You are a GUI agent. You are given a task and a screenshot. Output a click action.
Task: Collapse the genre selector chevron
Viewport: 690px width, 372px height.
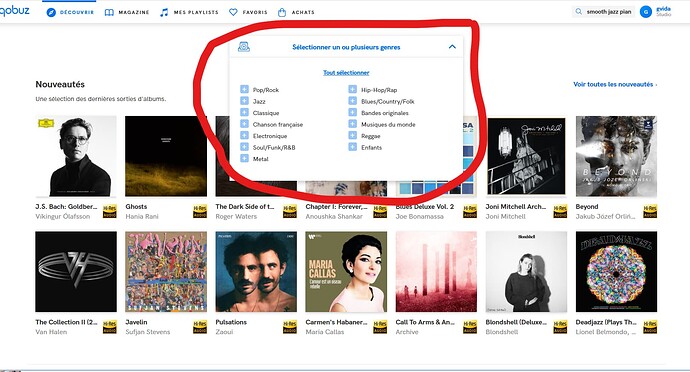(x=452, y=47)
